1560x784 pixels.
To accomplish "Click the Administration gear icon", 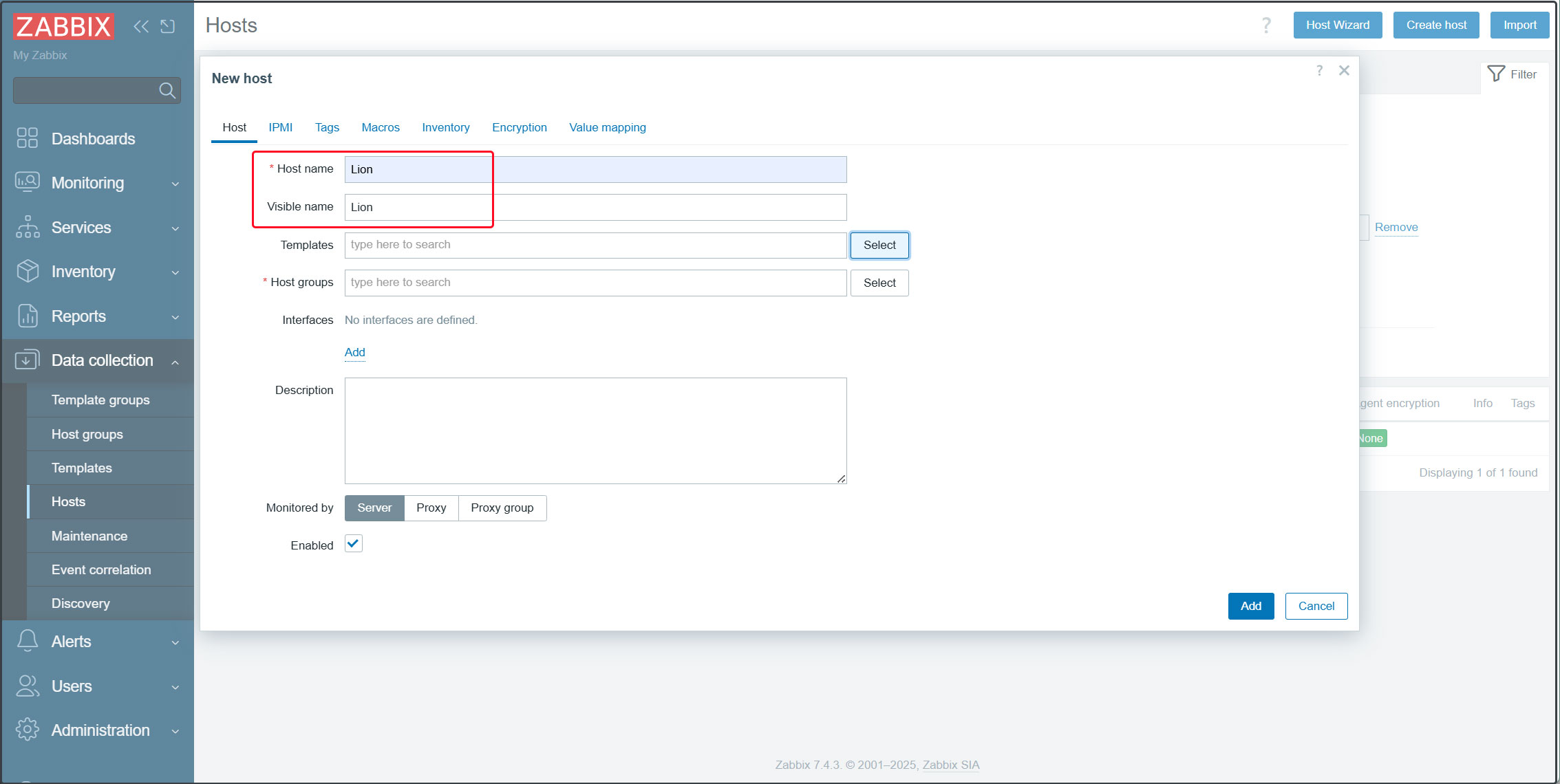I will (27, 730).
